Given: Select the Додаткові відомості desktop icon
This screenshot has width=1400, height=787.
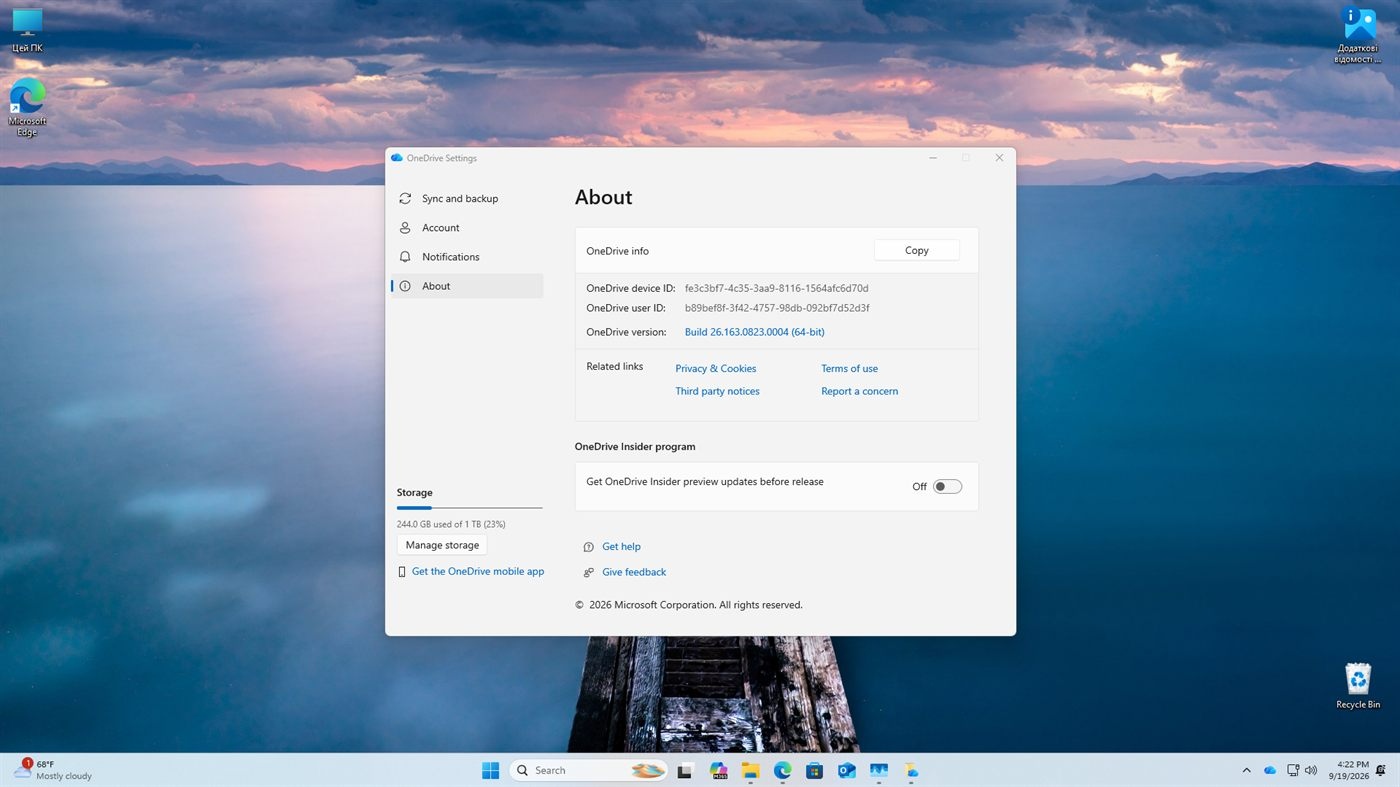Looking at the screenshot, I should (x=1358, y=35).
